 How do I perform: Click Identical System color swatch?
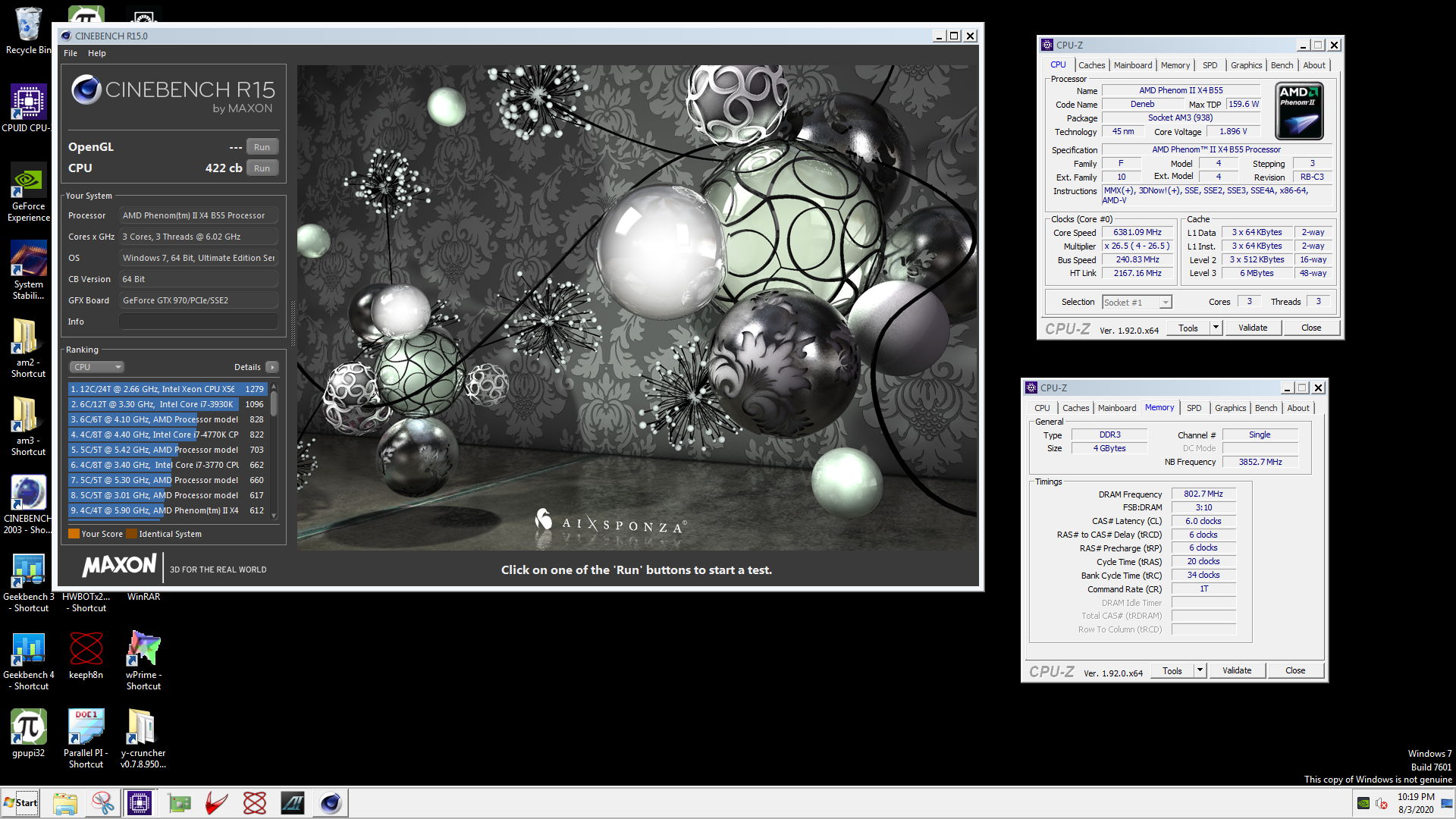pos(131,534)
